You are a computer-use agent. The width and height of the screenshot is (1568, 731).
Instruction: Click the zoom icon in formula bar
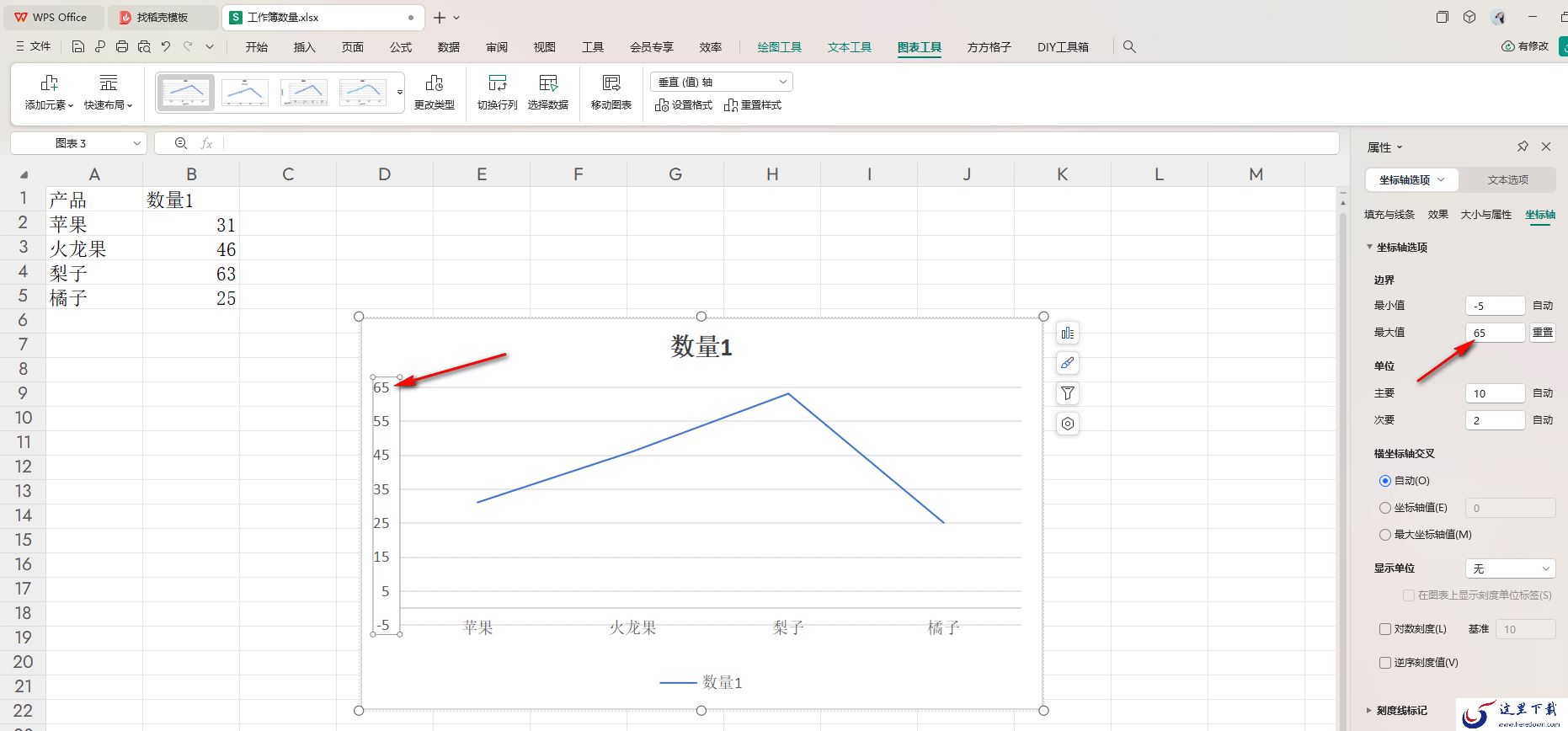[x=181, y=143]
